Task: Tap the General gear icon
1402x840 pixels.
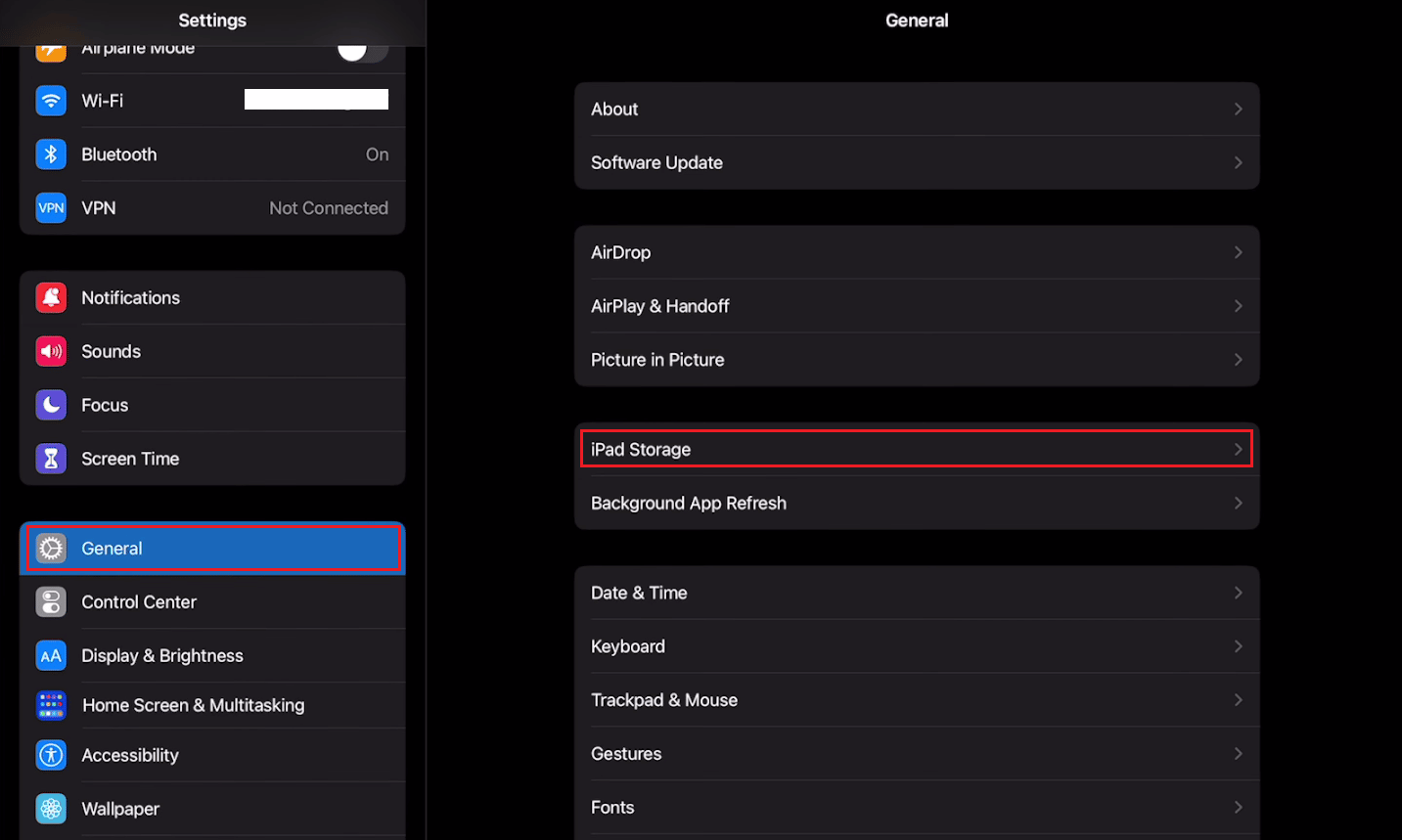Action: tap(51, 549)
